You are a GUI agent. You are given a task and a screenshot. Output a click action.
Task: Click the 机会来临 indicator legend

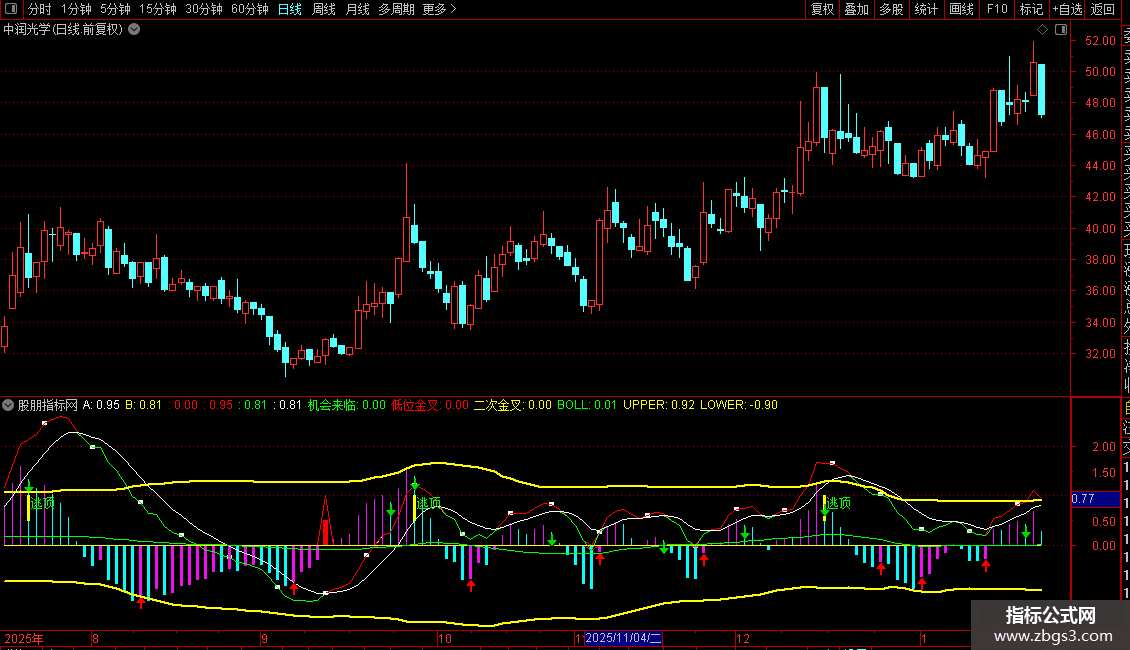click(x=347, y=405)
